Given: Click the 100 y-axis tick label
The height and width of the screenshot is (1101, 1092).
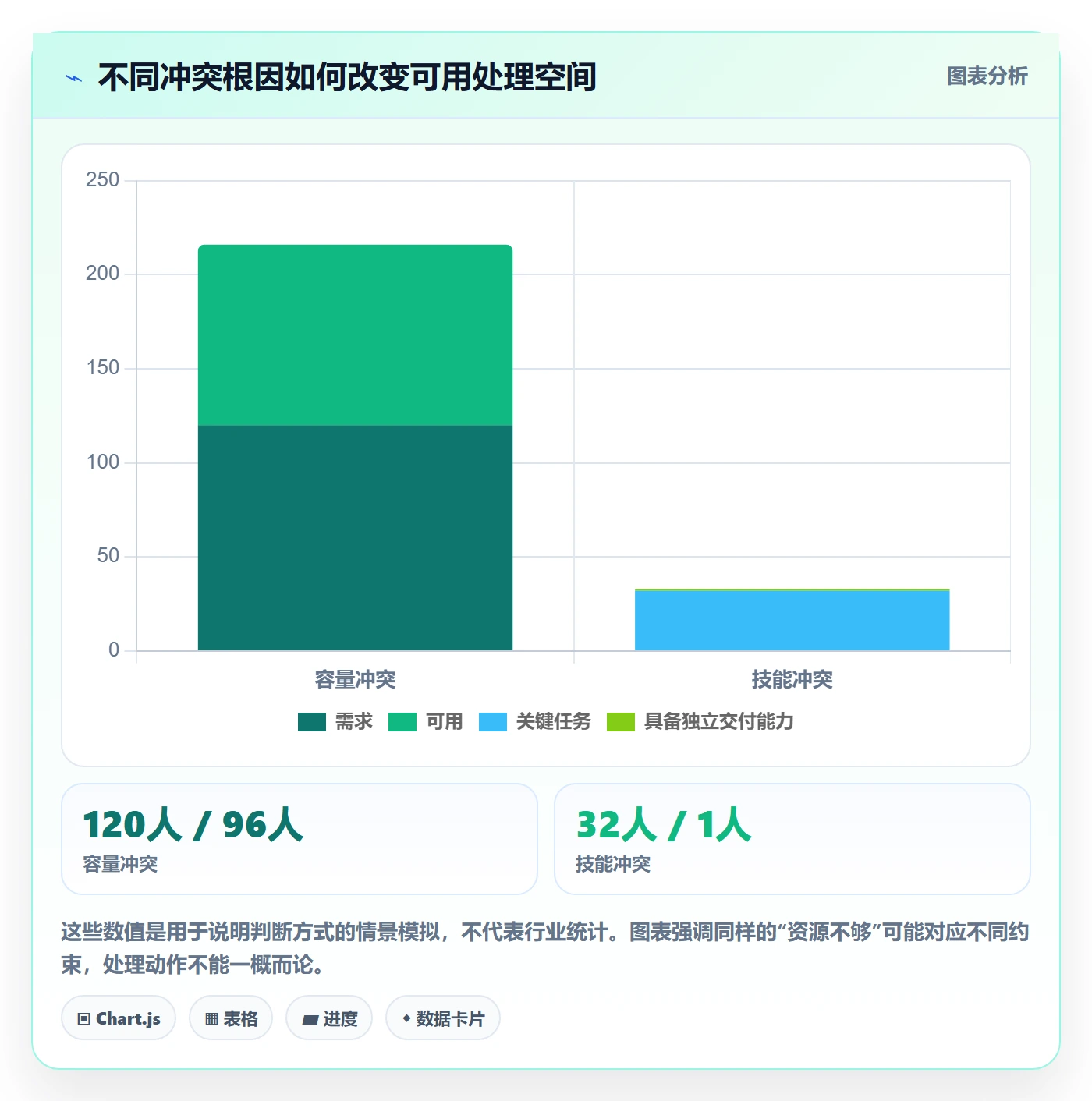Looking at the screenshot, I should point(102,462).
